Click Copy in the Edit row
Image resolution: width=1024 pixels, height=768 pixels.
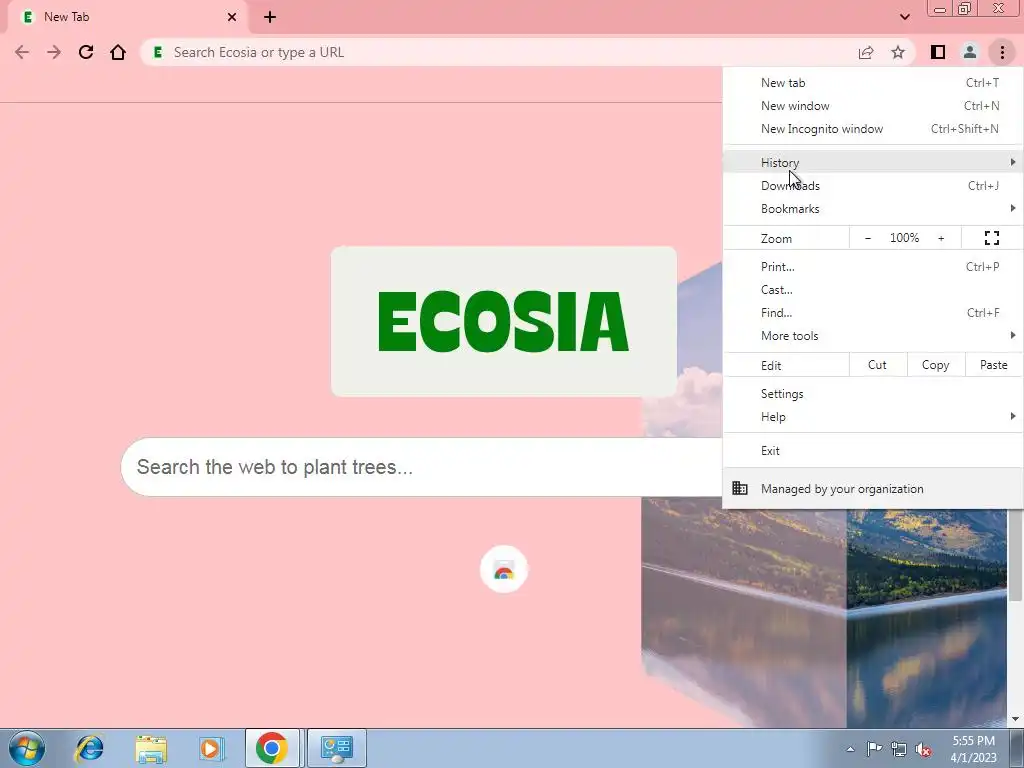tap(935, 365)
